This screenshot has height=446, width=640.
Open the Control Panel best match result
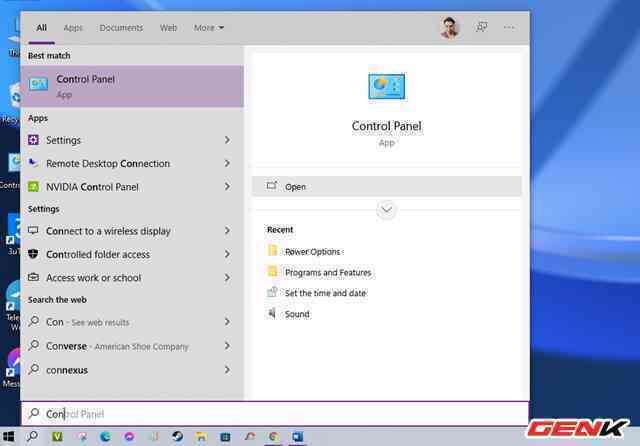pyautogui.click(x=132, y=86)
